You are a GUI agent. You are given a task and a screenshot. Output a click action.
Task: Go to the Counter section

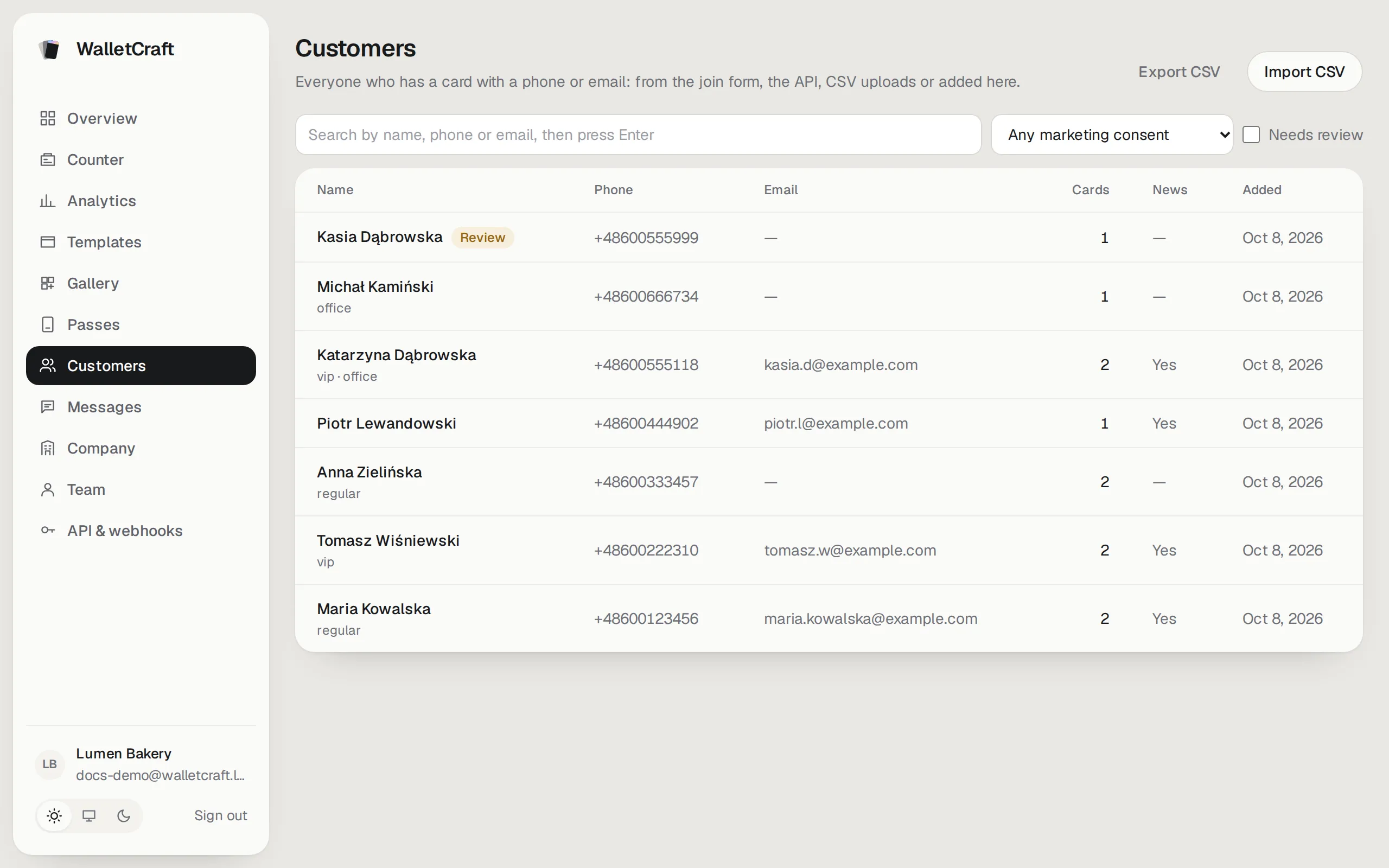pyautogui.click(x=141, y=159)
